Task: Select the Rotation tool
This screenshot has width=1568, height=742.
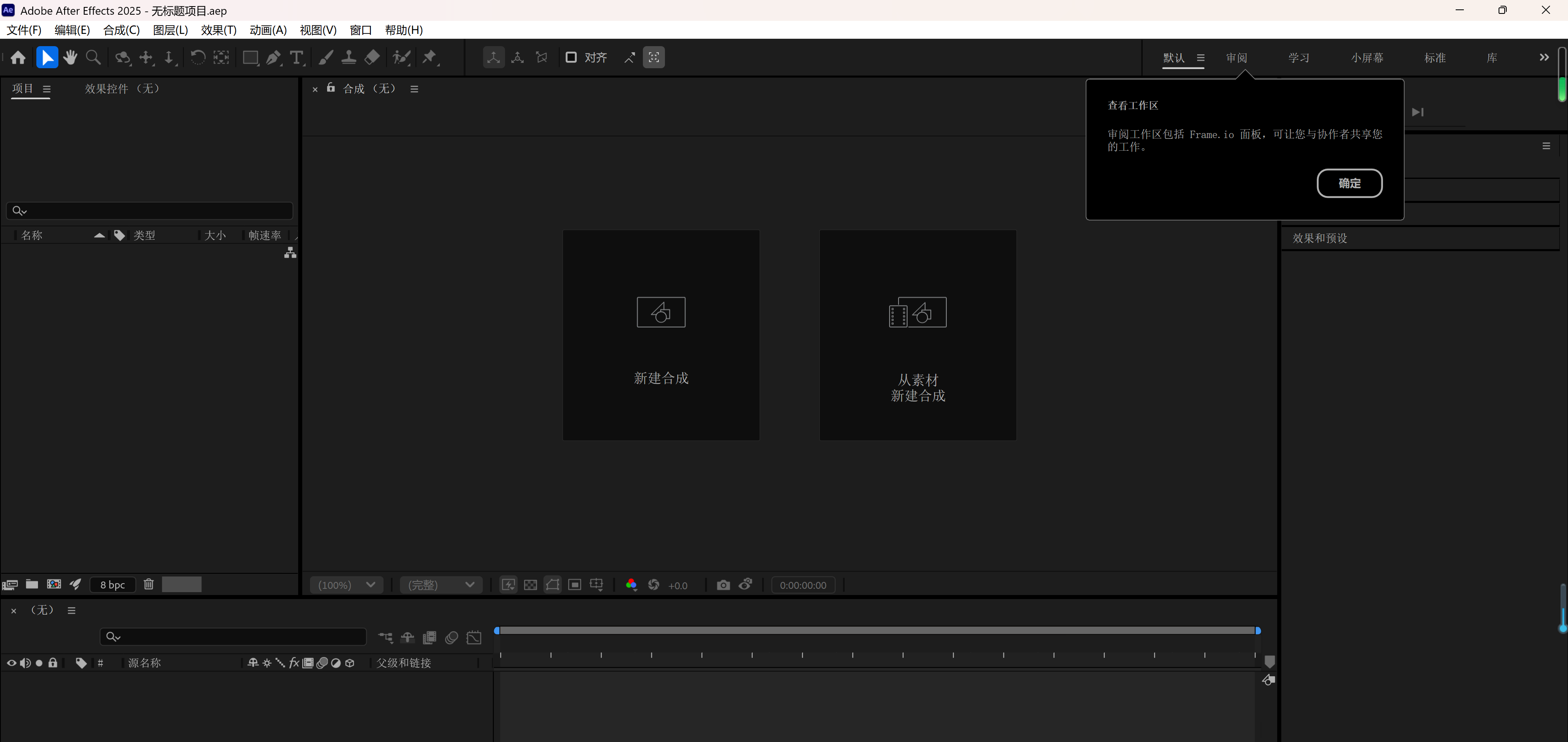Action: pyautogui.click(x=198, y=57)
